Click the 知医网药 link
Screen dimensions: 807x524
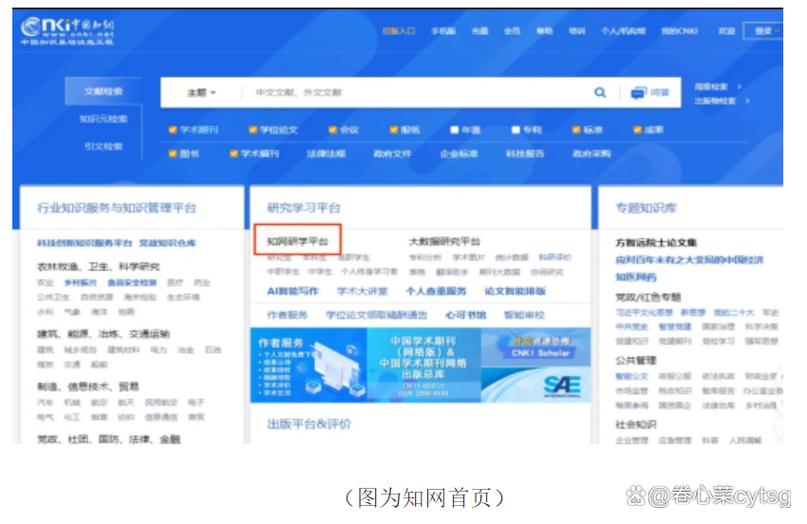tap(636, 277)
